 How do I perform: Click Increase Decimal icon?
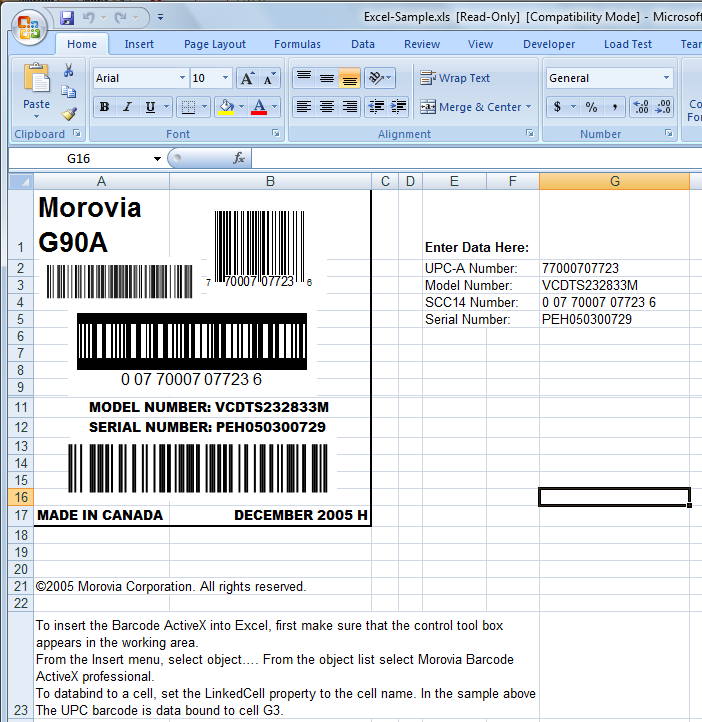click(641, 107)
